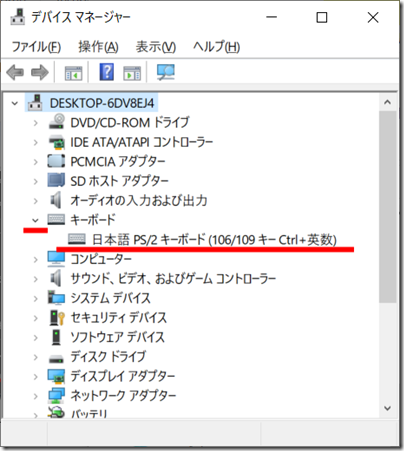Expand the ネットワーク アダプター node
This screenshot has width=404, height=451.
[36, 396]
